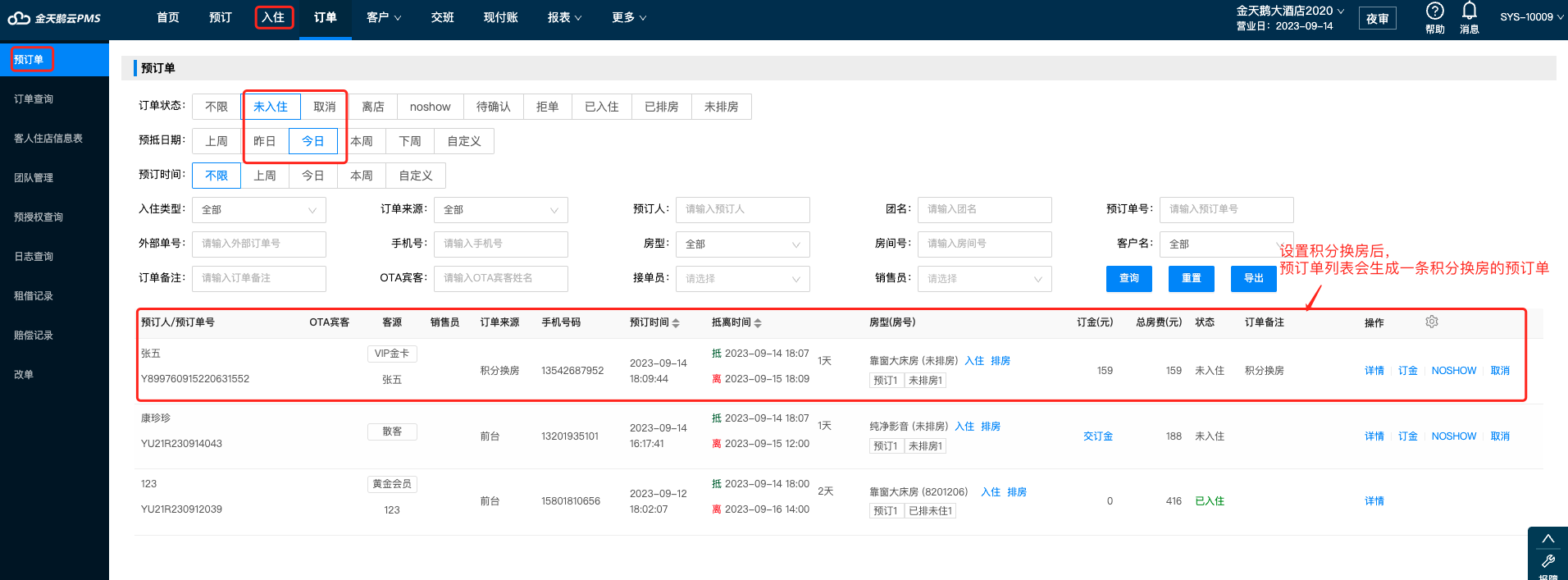Open the 订单来源 dropdown
Viewport: 1568px width, 580px height.
501,210
